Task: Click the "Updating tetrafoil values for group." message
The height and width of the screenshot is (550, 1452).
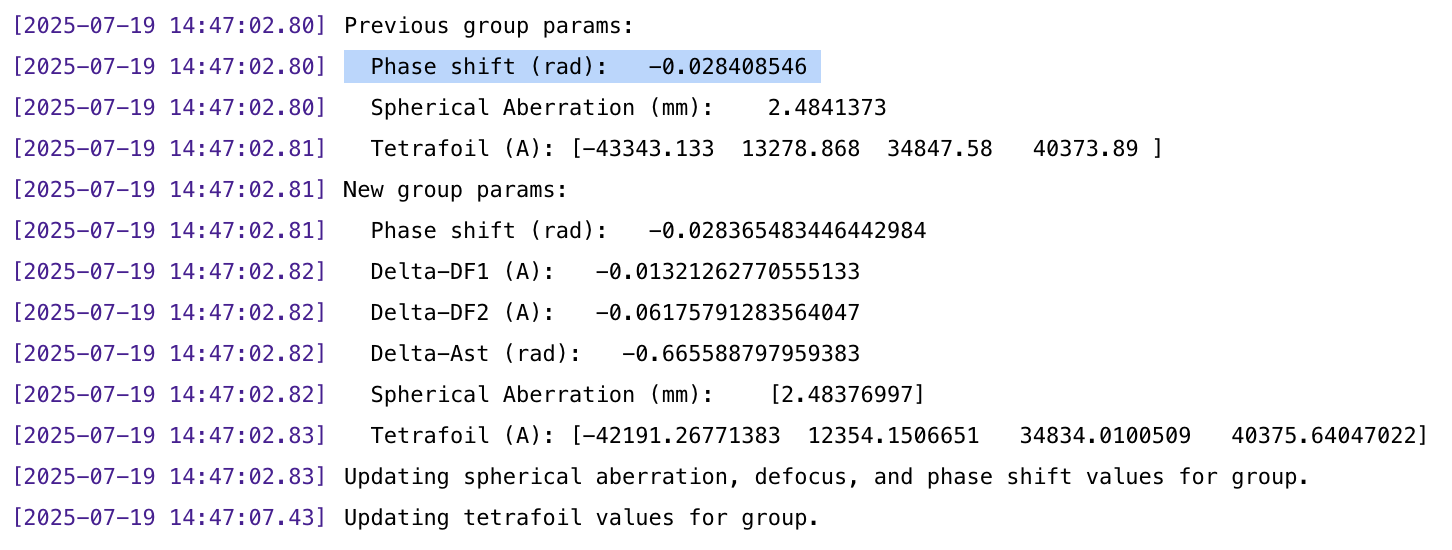Action: [x=581, y=518]
